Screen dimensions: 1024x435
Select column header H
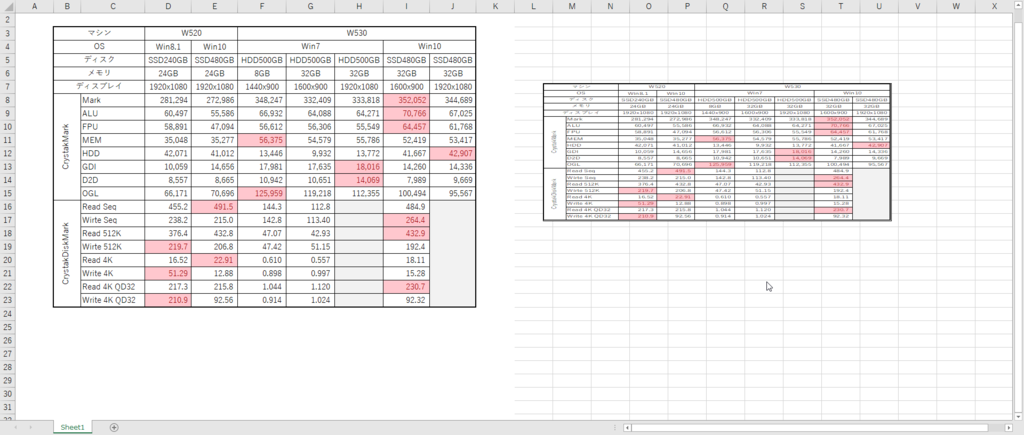click(359, 6)
